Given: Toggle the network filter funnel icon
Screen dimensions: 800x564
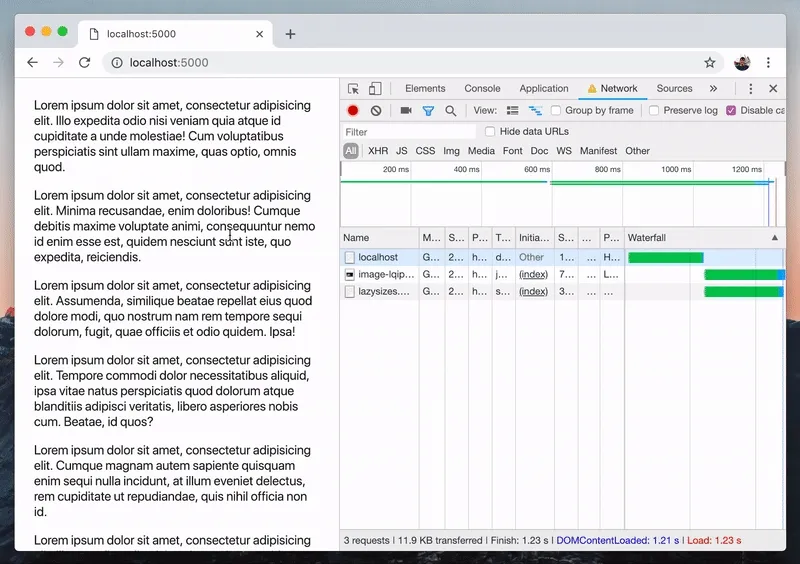Looking at the screenshot, I should pyautogui.click(x=428, y=111).
